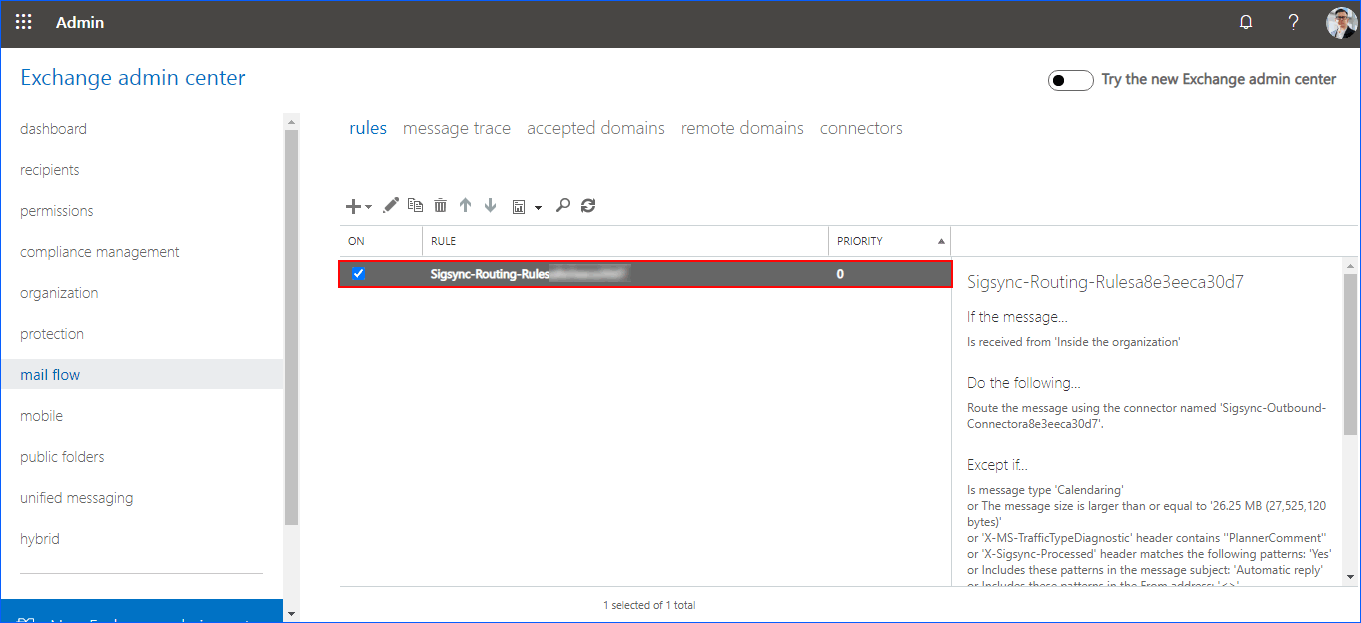Uncheck the Sigsync-Routing-Rules ON checkbox

(359, 274)
